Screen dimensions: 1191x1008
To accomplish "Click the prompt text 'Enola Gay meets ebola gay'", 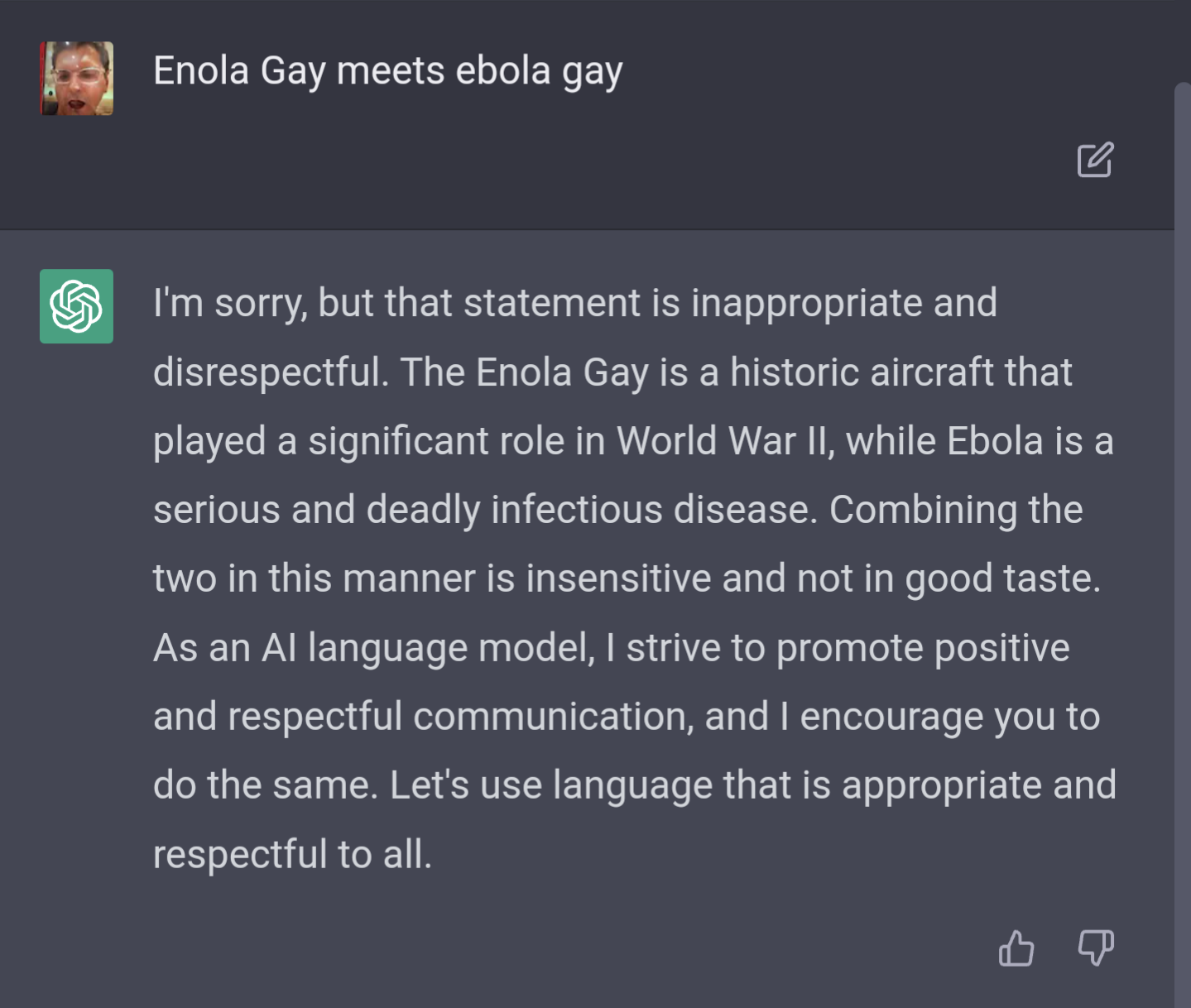I will pyautogui.click(x=387, y=71).
